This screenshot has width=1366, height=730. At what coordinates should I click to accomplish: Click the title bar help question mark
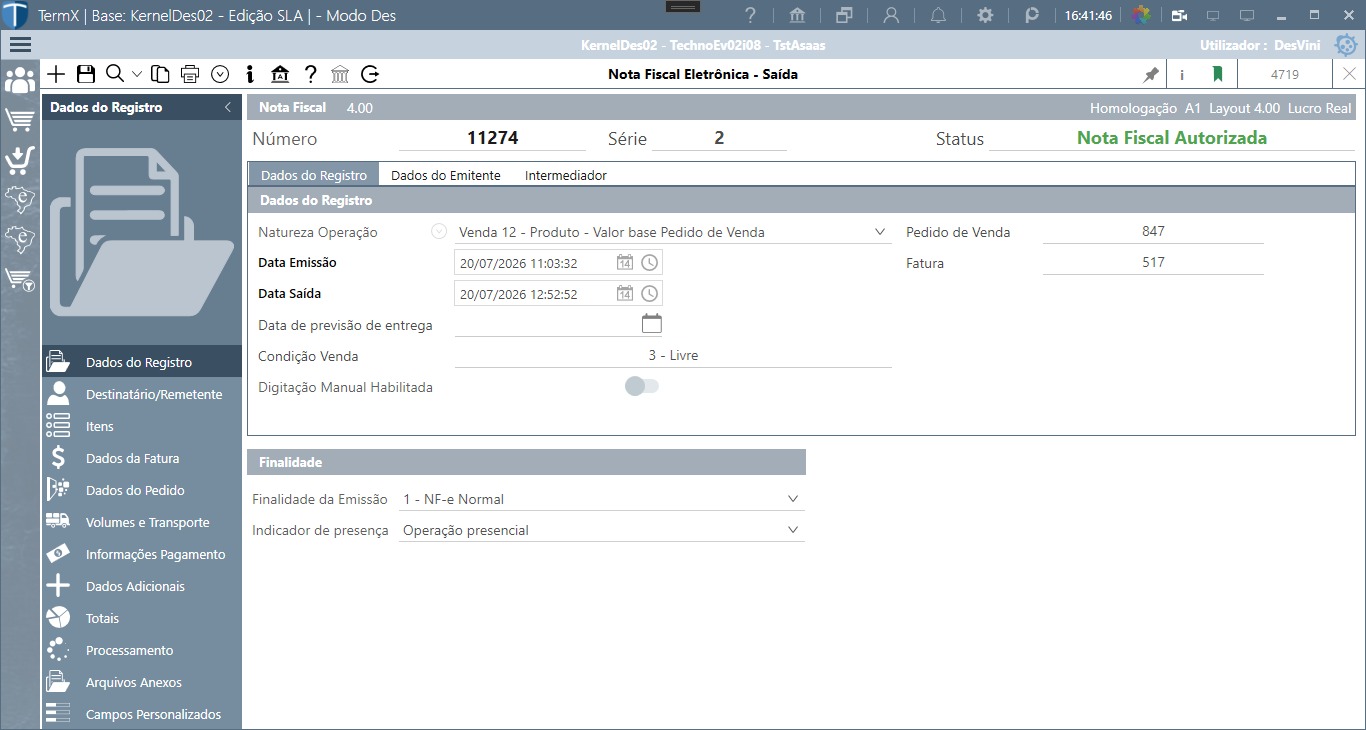pos(750,16)
